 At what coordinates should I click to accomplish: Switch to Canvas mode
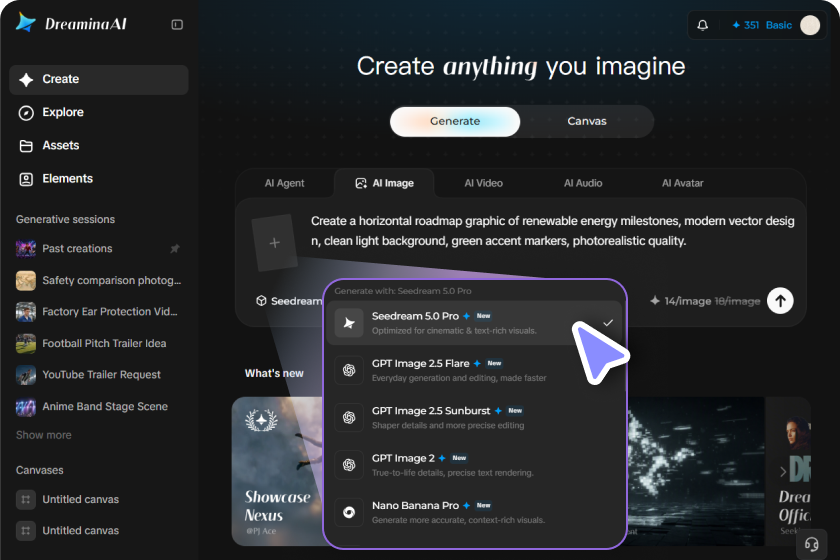click(x=587, y=121)
